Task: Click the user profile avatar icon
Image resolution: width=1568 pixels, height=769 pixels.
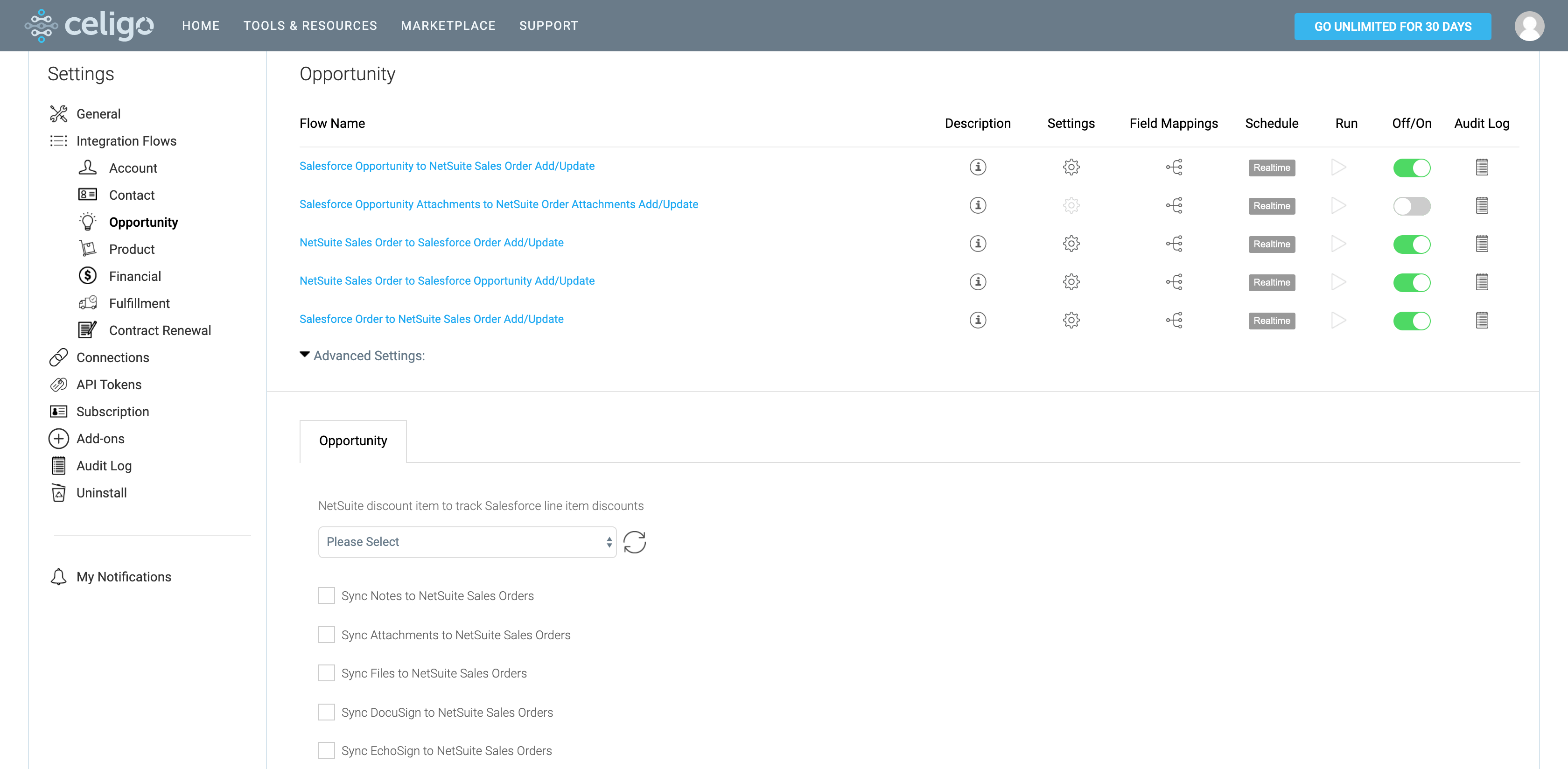Action: pos(1528,26)
